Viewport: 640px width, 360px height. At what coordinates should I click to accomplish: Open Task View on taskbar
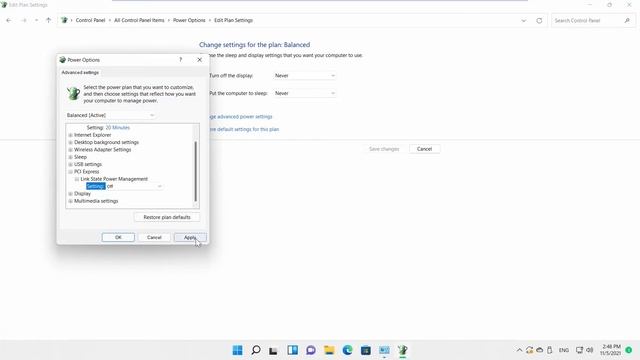click(273, 350)
